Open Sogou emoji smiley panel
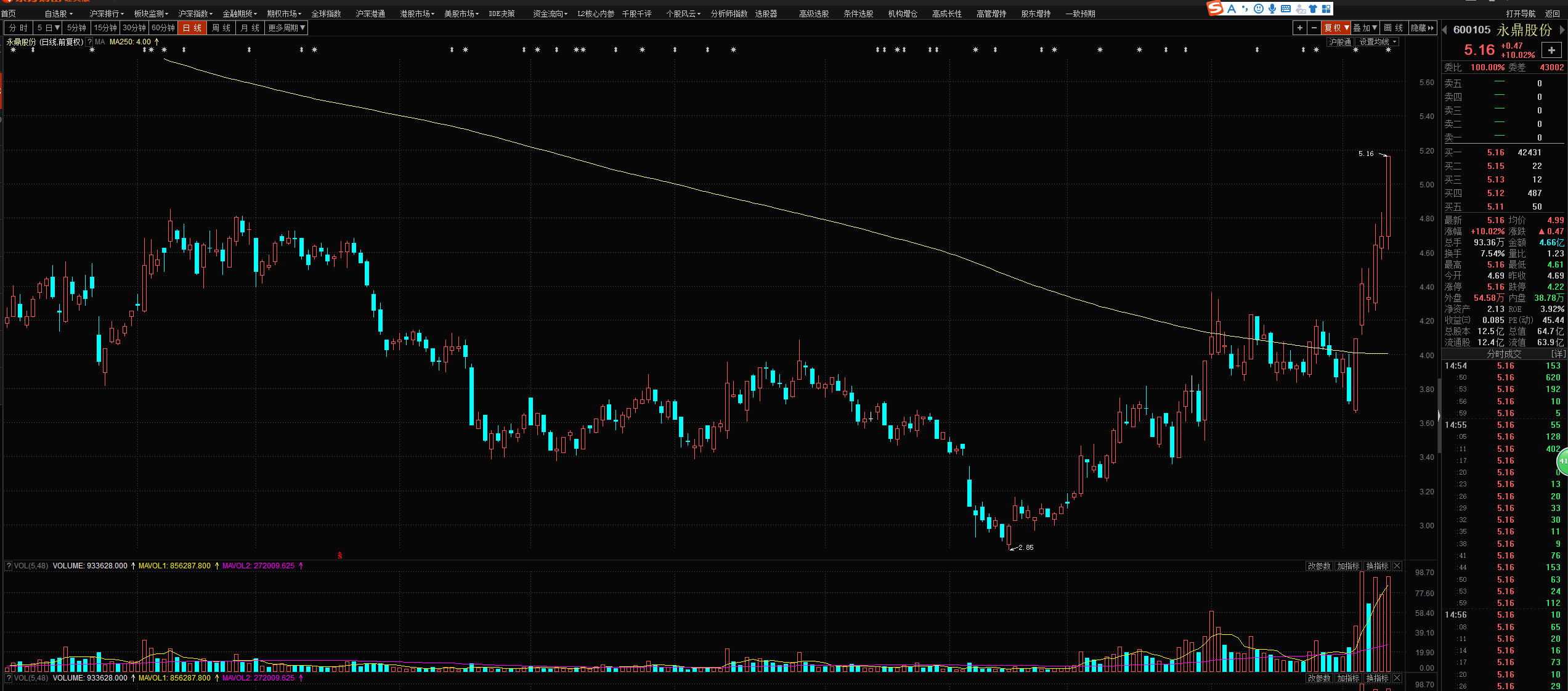Screen dimensions: 1568x691 click(x=1258, y=9)
